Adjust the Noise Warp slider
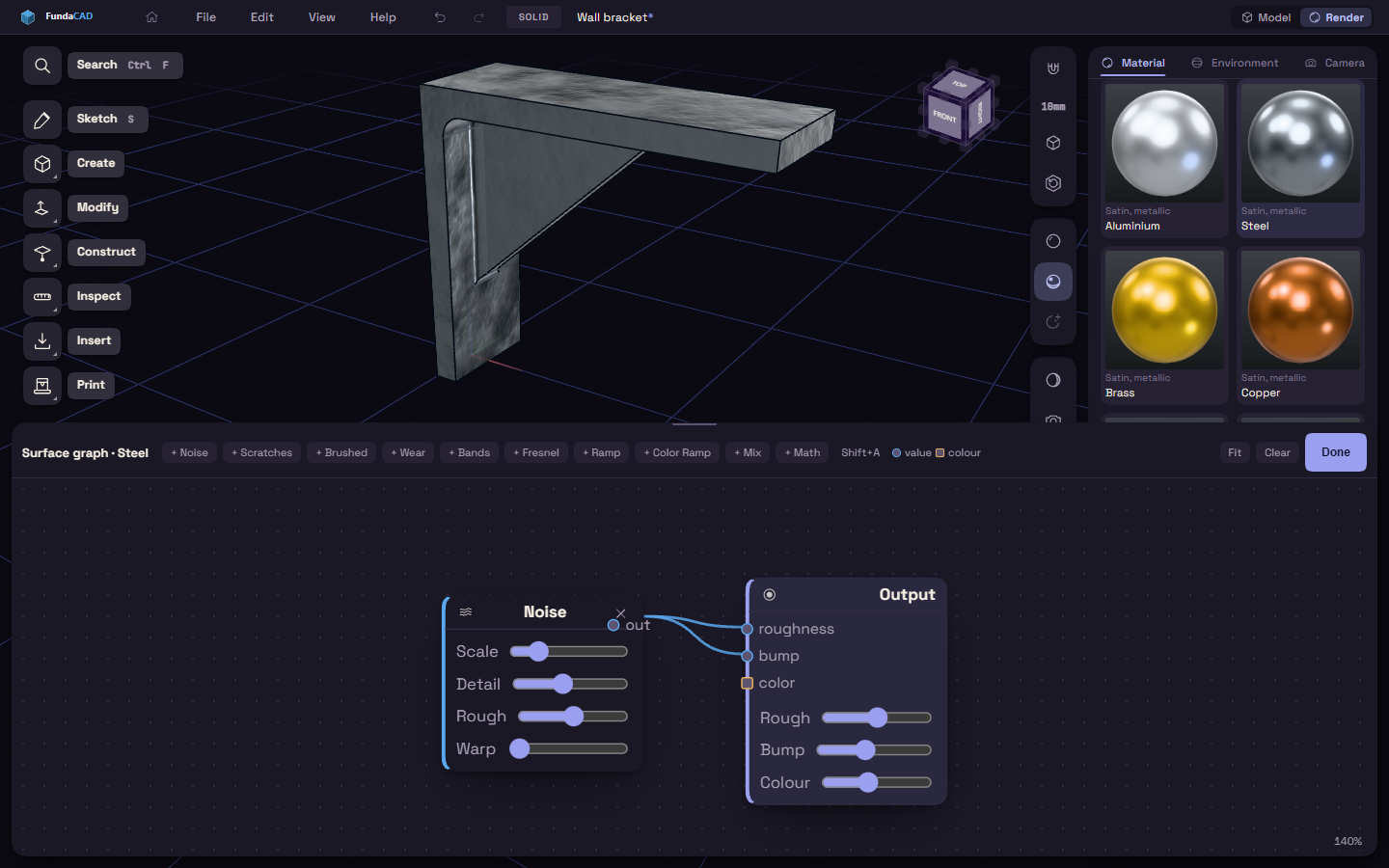This screenshot has height=868, width=1389. [x=569, y=748]
